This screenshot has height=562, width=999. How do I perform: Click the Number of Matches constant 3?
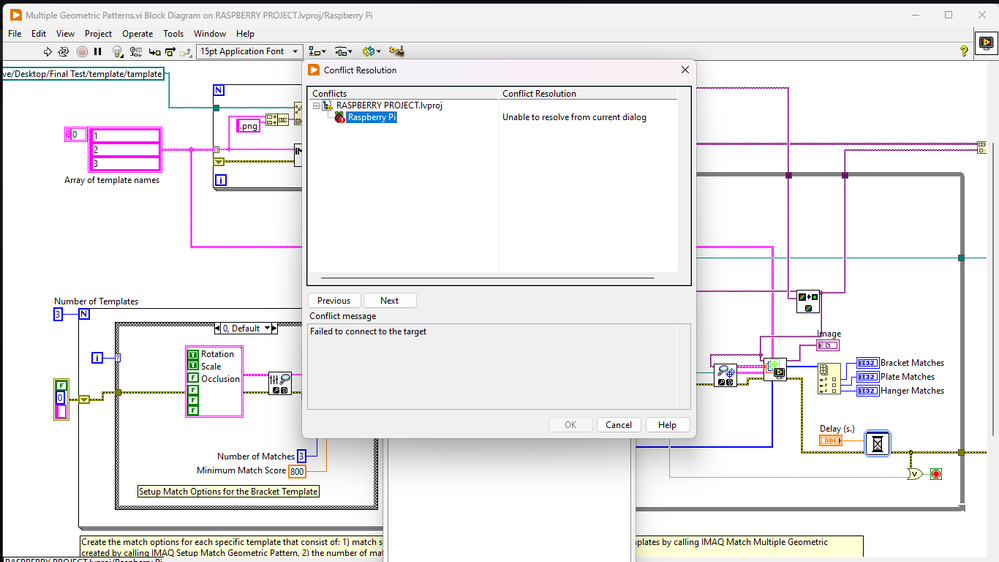click(x=301, y=456)
